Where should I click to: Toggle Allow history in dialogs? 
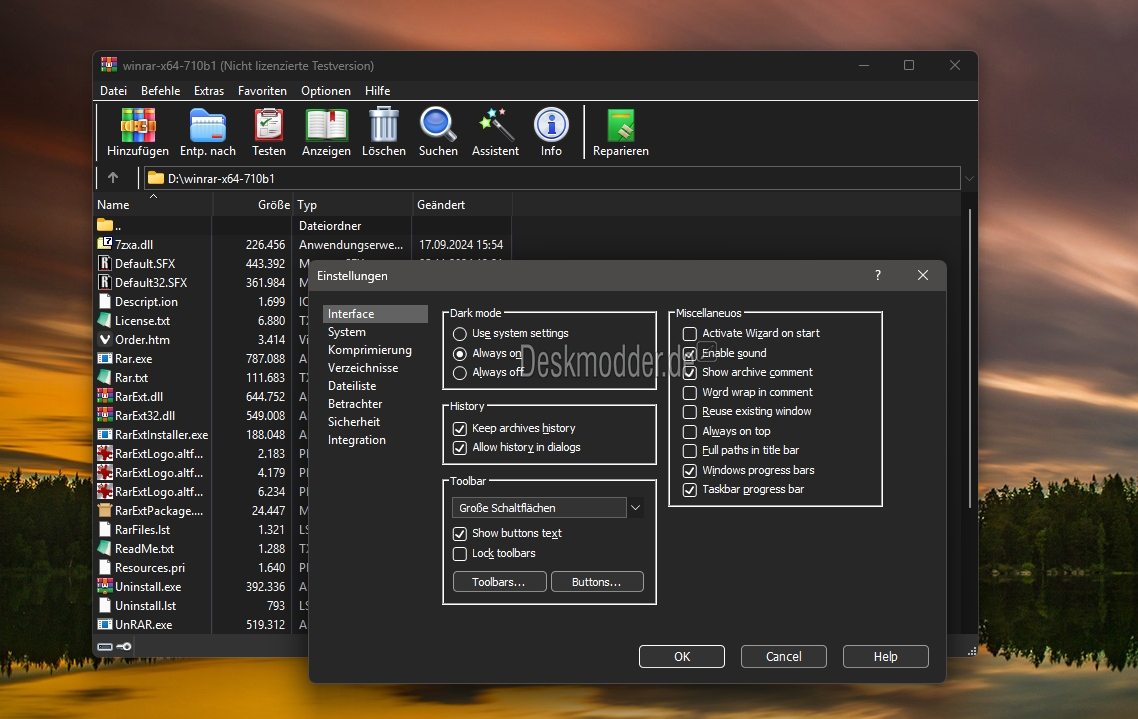(x=459, y=448)
